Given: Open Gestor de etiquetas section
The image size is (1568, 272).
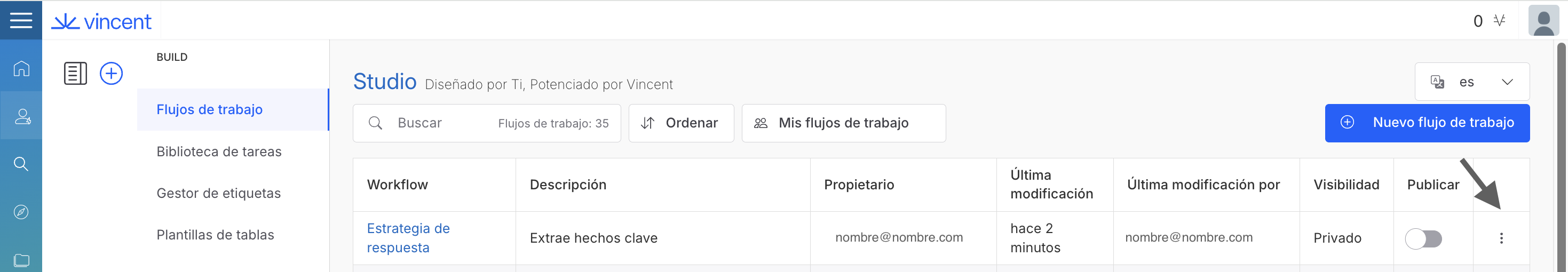Looking at the screenshot, I should pos(218,193).
